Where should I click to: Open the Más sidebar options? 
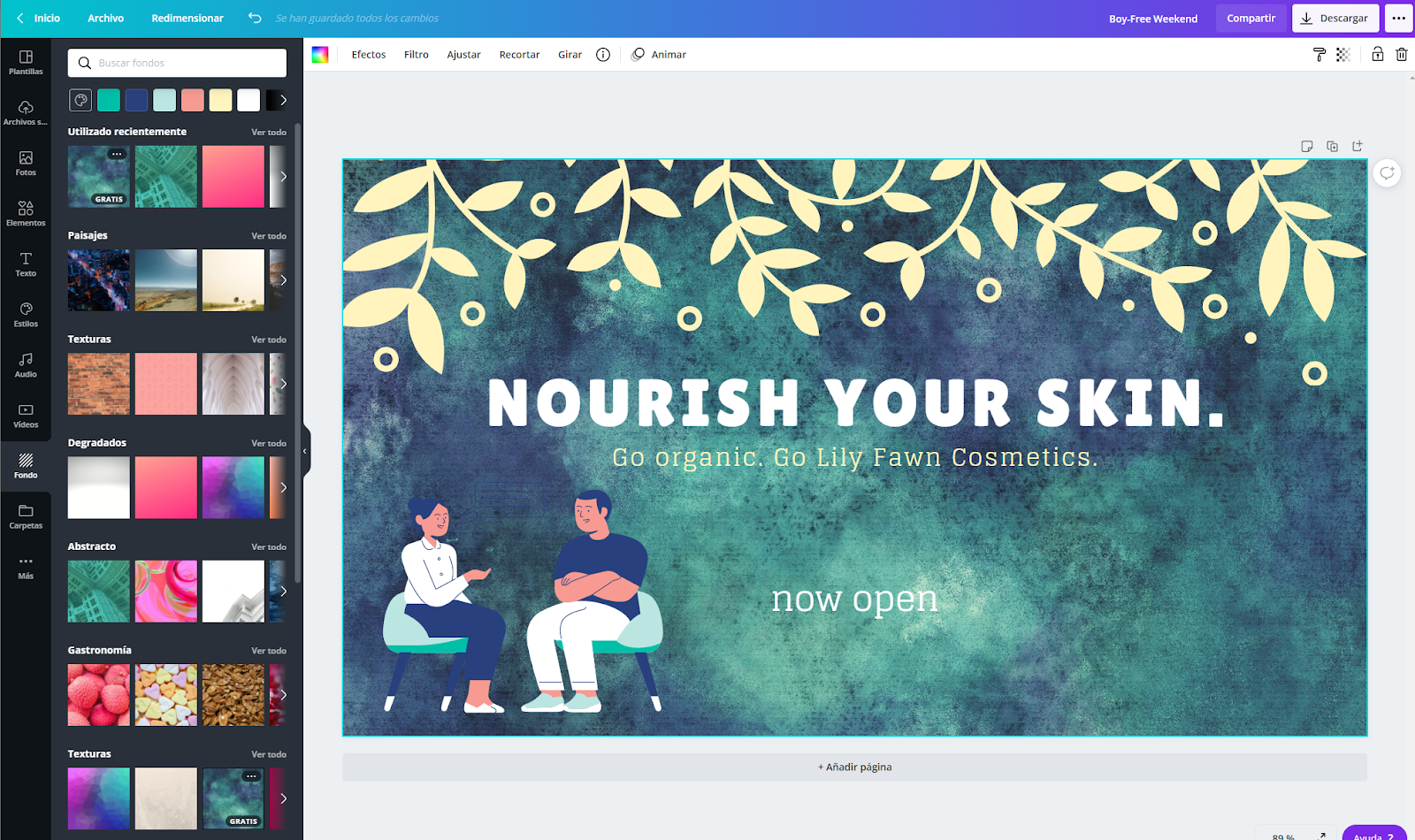coord(26,566)
